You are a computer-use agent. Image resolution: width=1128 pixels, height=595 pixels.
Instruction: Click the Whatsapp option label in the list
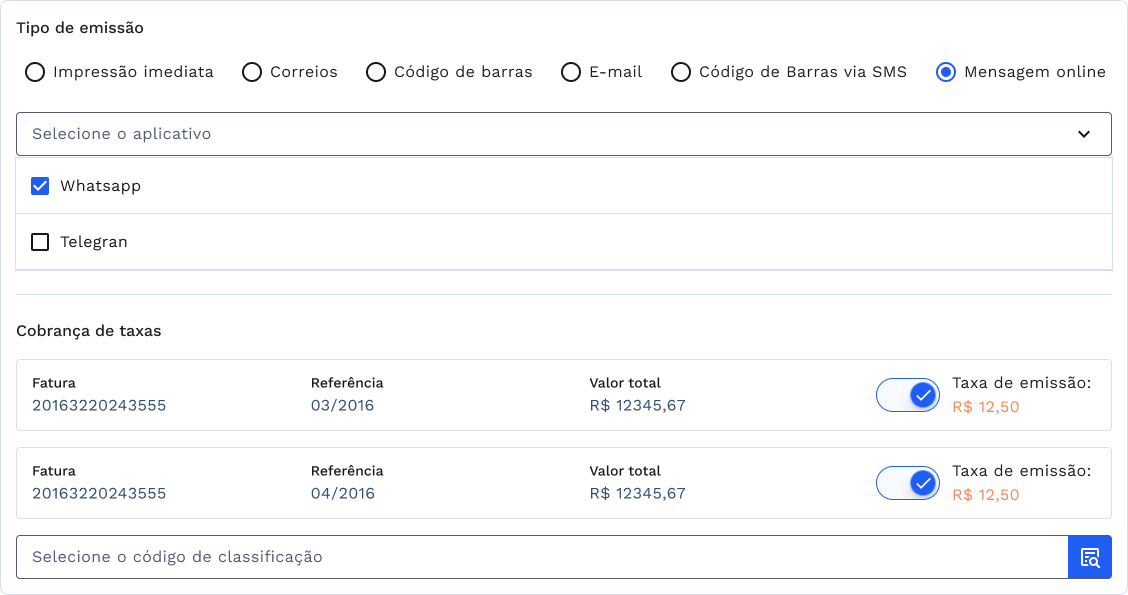coord(100,186)
